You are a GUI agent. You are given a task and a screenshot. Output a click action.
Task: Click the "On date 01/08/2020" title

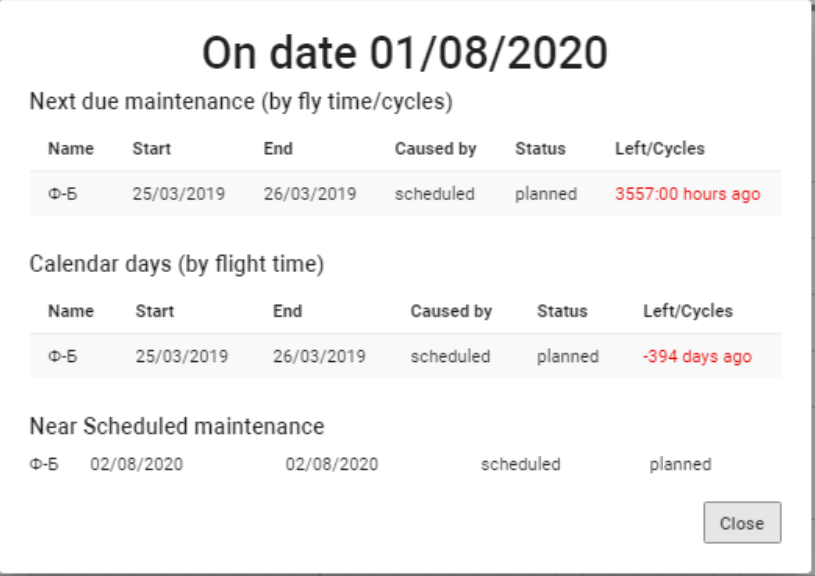(x=405, y=52)
